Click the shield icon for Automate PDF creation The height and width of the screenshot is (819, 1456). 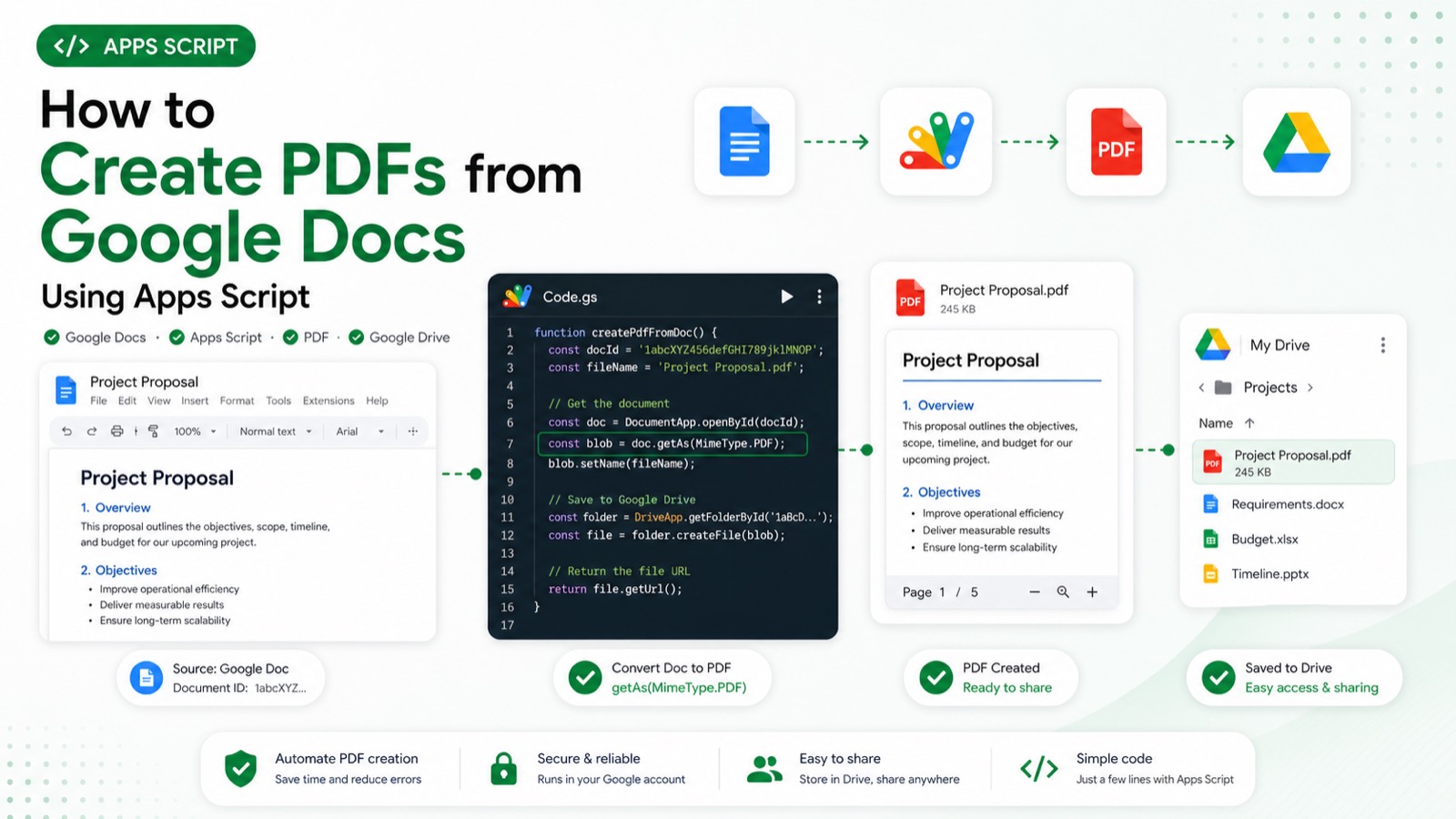coord(241,768)
